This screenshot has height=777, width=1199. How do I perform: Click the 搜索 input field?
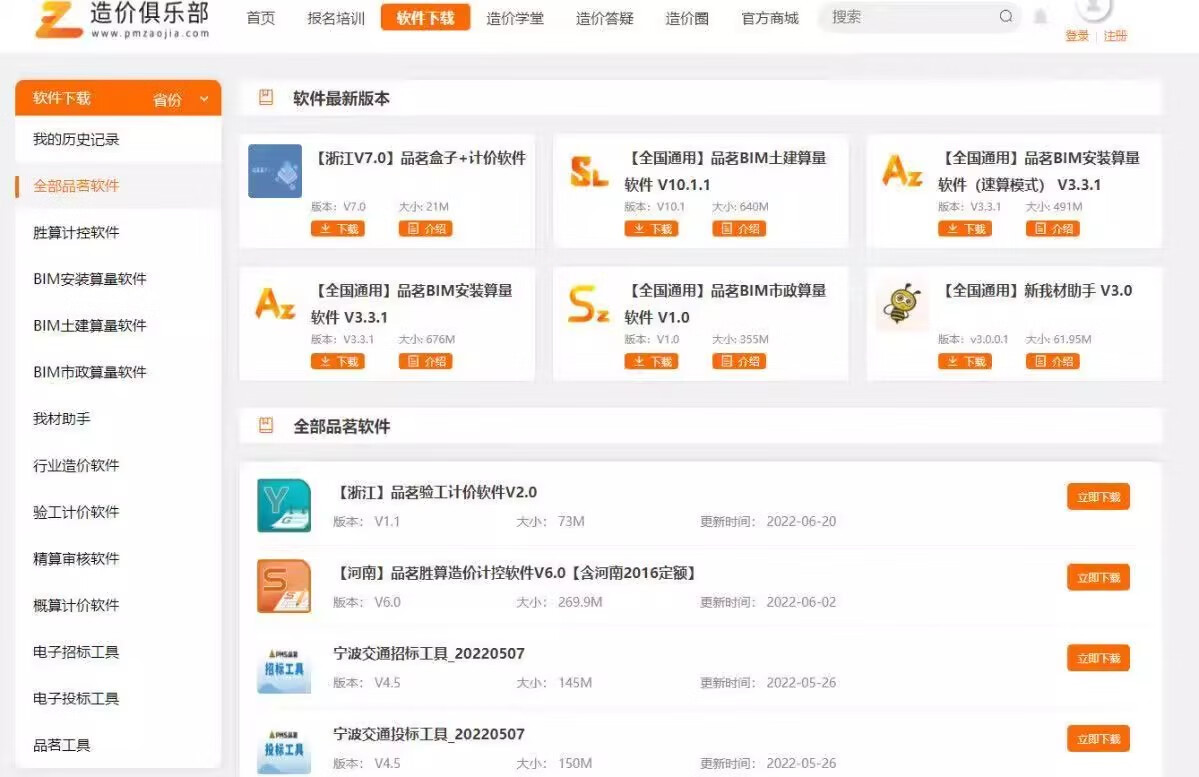910,17
